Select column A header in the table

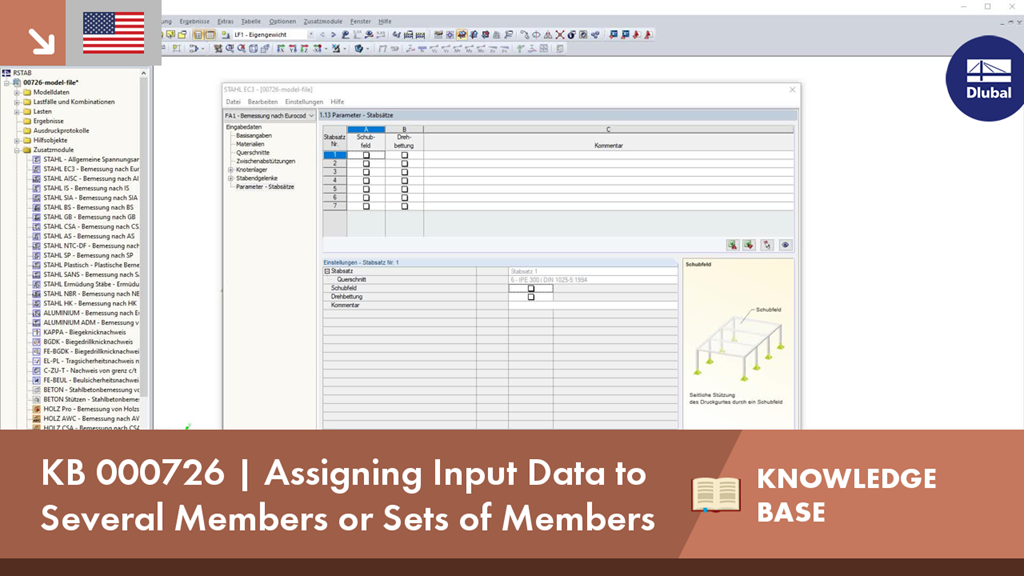pos(366,129)
